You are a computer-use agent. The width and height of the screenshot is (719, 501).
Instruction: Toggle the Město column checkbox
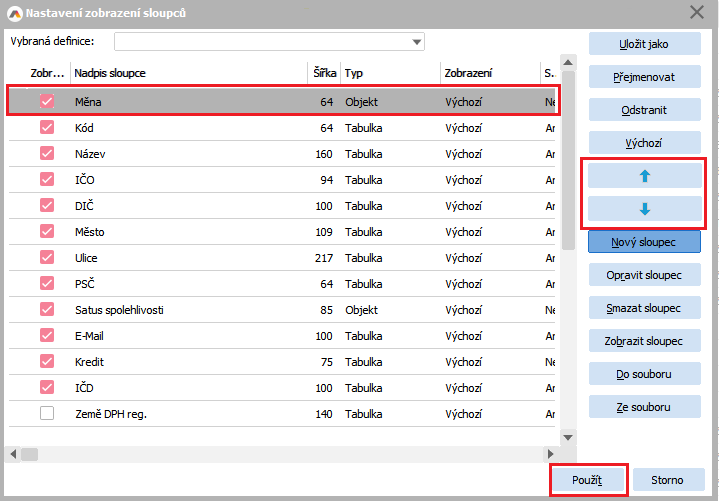[x=47, y=231]
